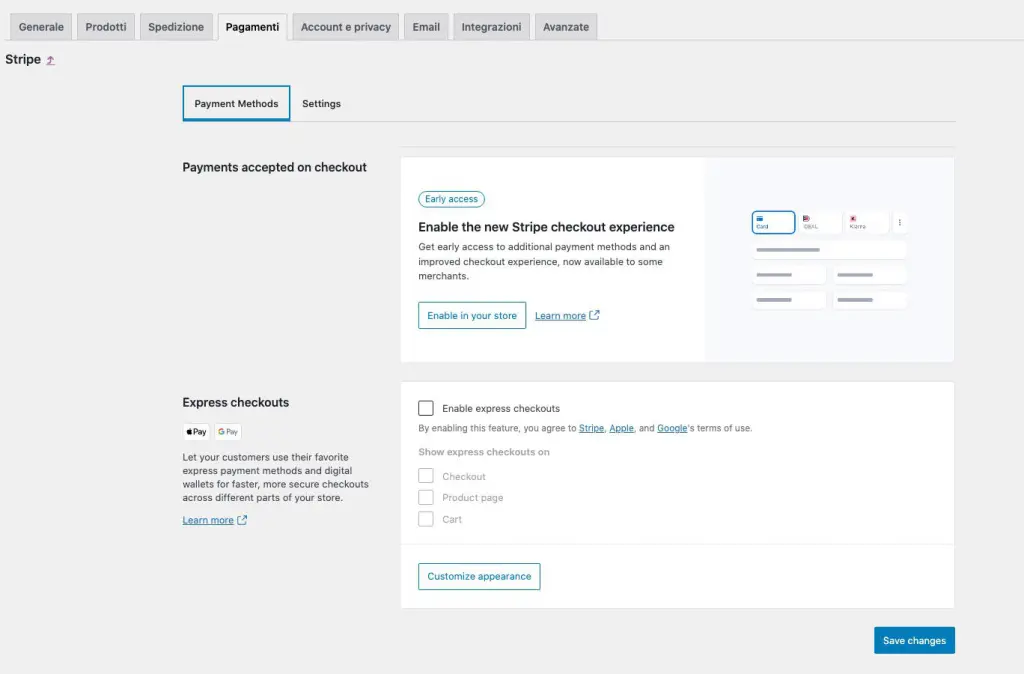Tick the Checkout location checkbox
This screenshot has height=674, width=1024.
pos(426,476)
